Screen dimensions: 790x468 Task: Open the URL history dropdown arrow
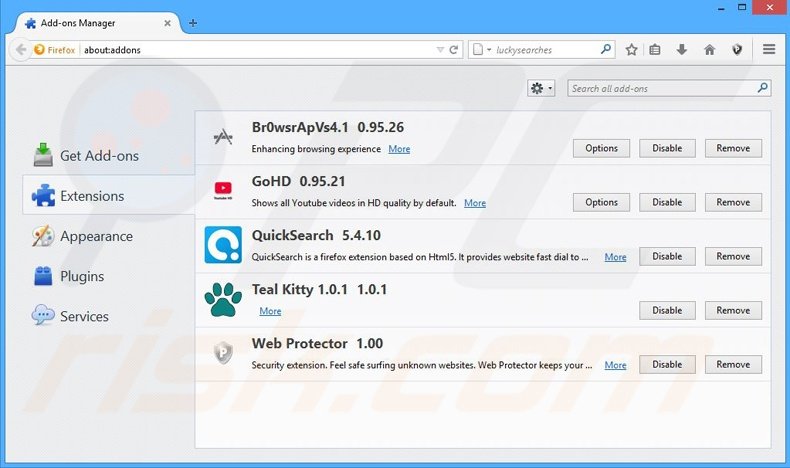pyautogui.click(x=440, y=49)
